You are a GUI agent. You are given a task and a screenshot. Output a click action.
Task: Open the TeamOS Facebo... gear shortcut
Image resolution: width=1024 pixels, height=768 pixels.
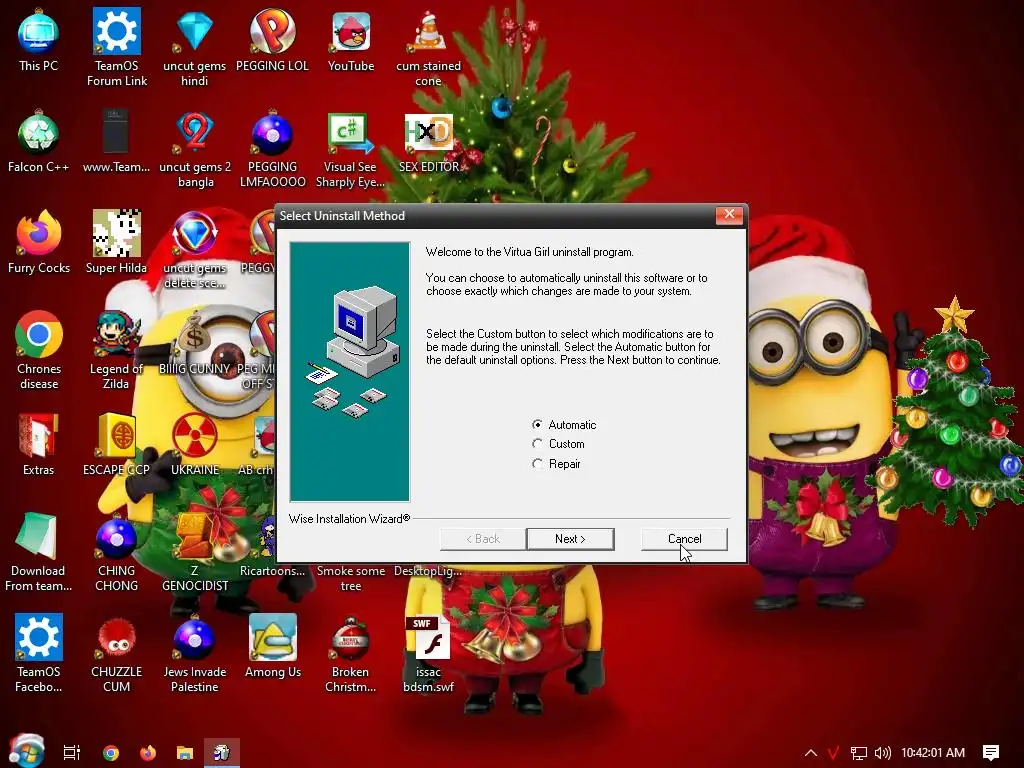tap(39, 653)
